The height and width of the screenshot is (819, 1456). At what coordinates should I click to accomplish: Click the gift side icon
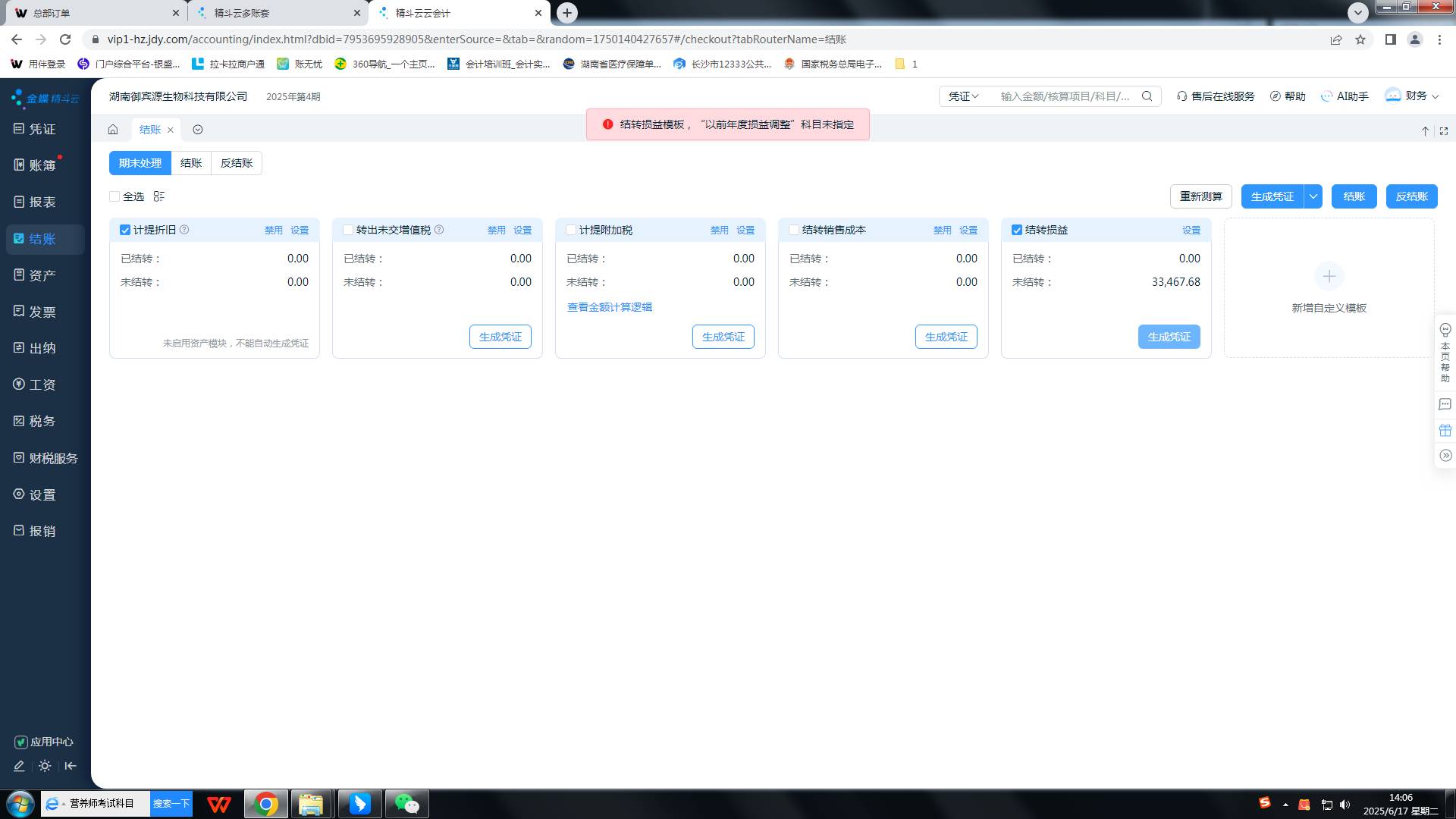(x=1445, y=430)
